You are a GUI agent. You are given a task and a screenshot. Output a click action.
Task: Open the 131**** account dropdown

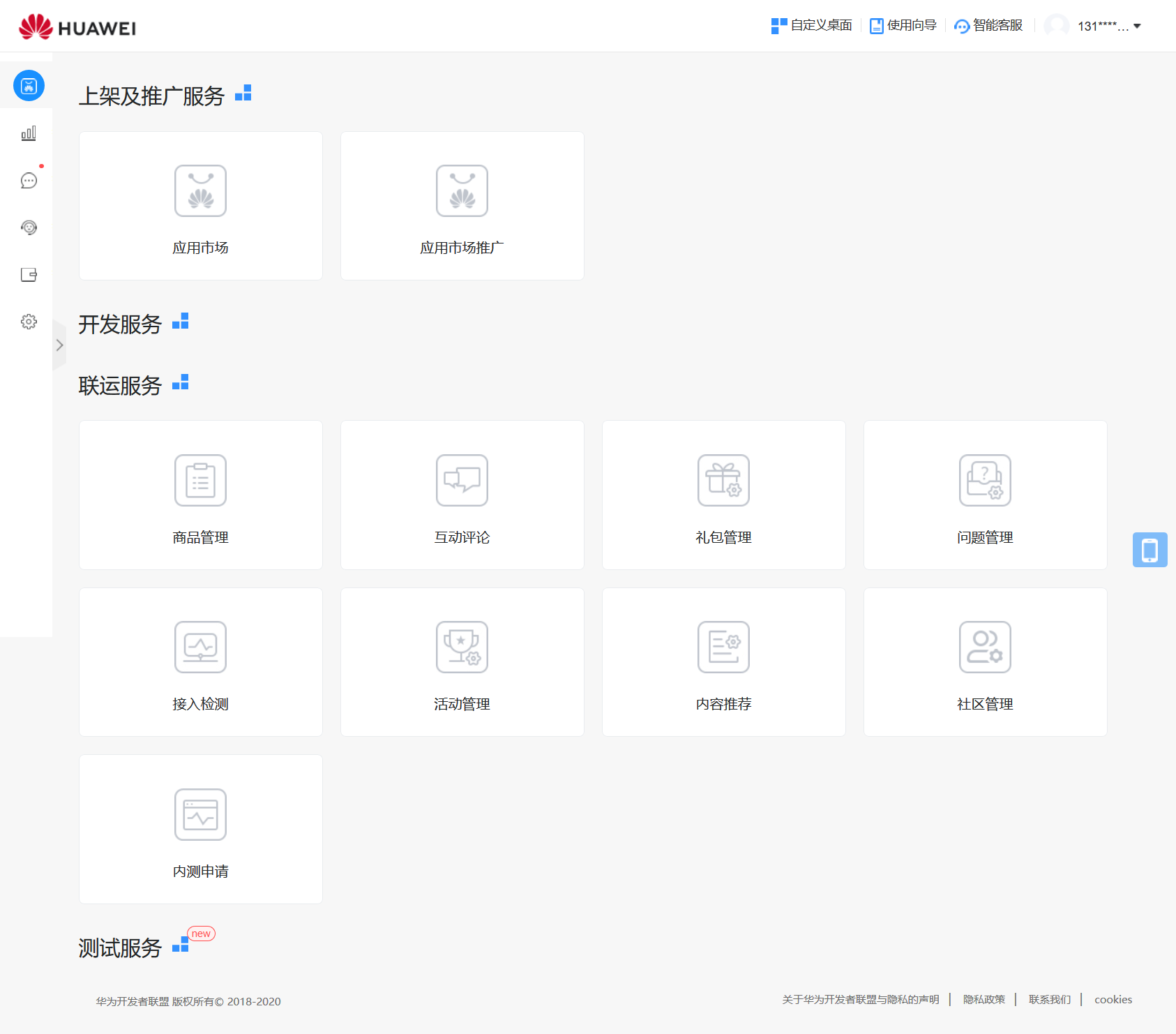1109,26
